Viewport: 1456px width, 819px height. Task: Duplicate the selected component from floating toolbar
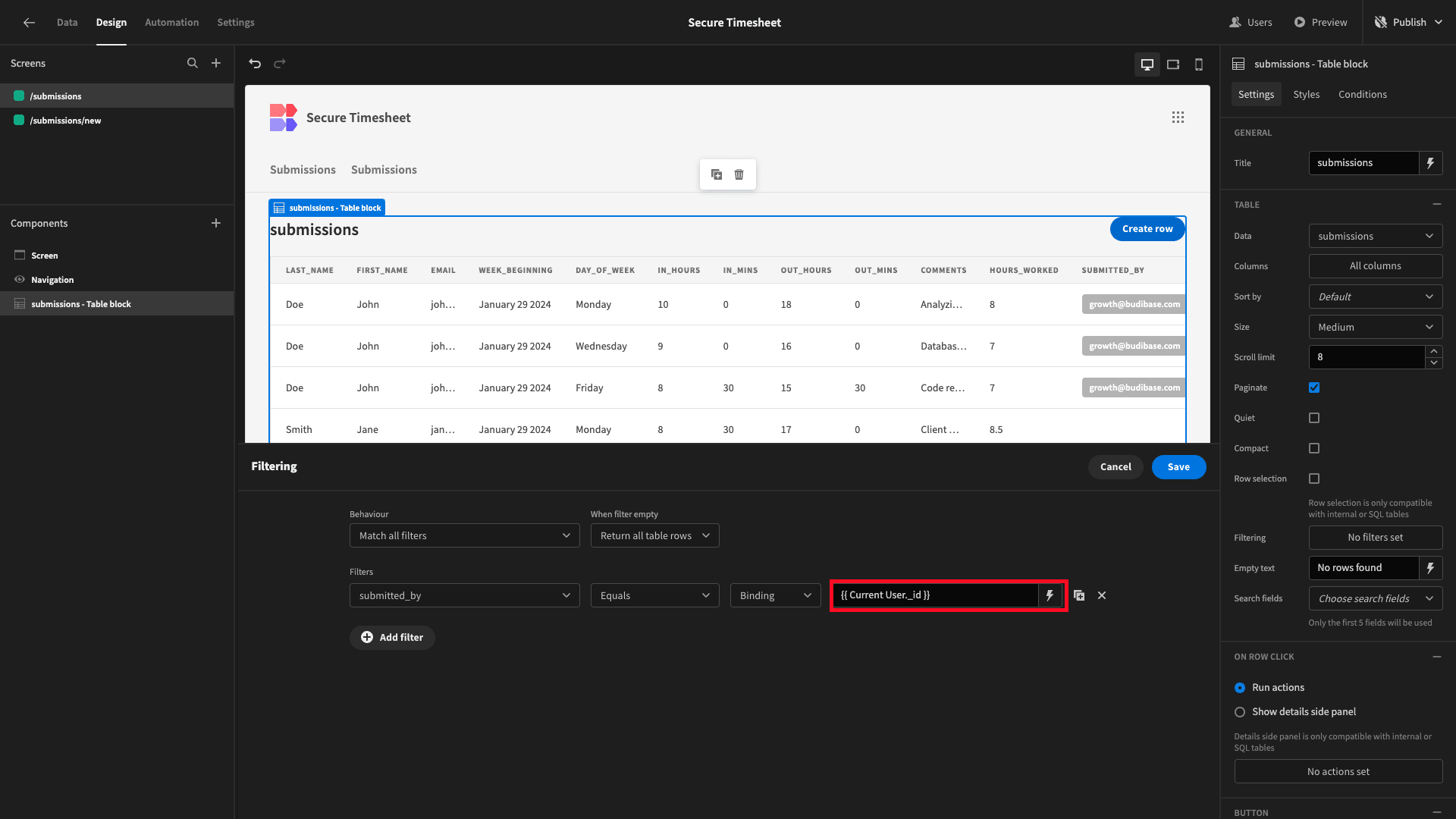[717, 174]
